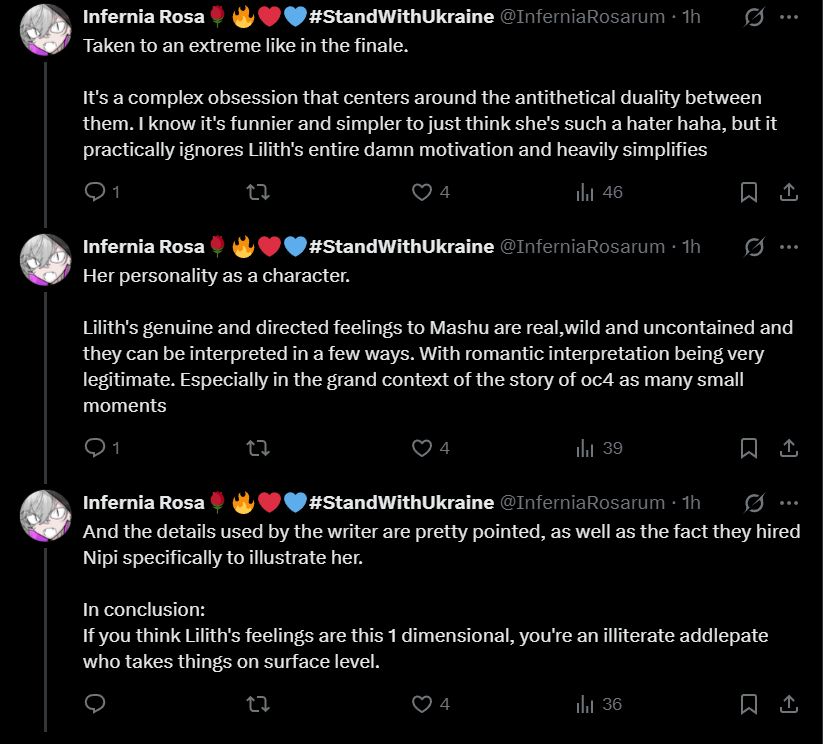This screenshot has height=744, width=823.
Task: Open Infernia Rosa profile name on first tweet
Action: tap(143, 18)
